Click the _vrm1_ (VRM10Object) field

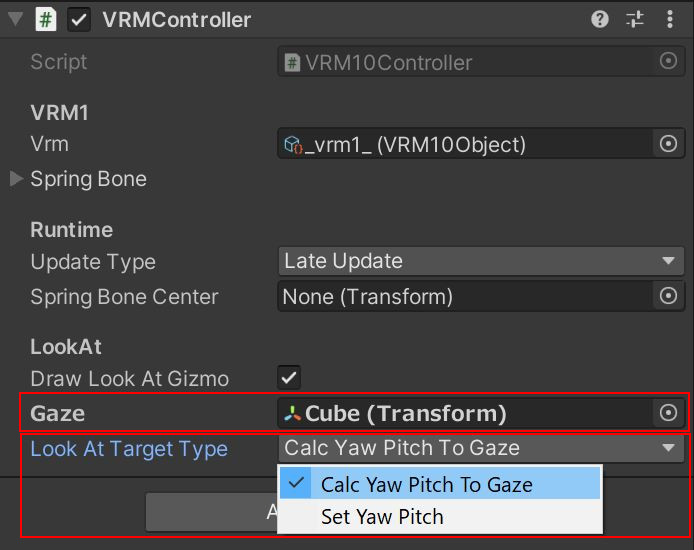point(465,144)
